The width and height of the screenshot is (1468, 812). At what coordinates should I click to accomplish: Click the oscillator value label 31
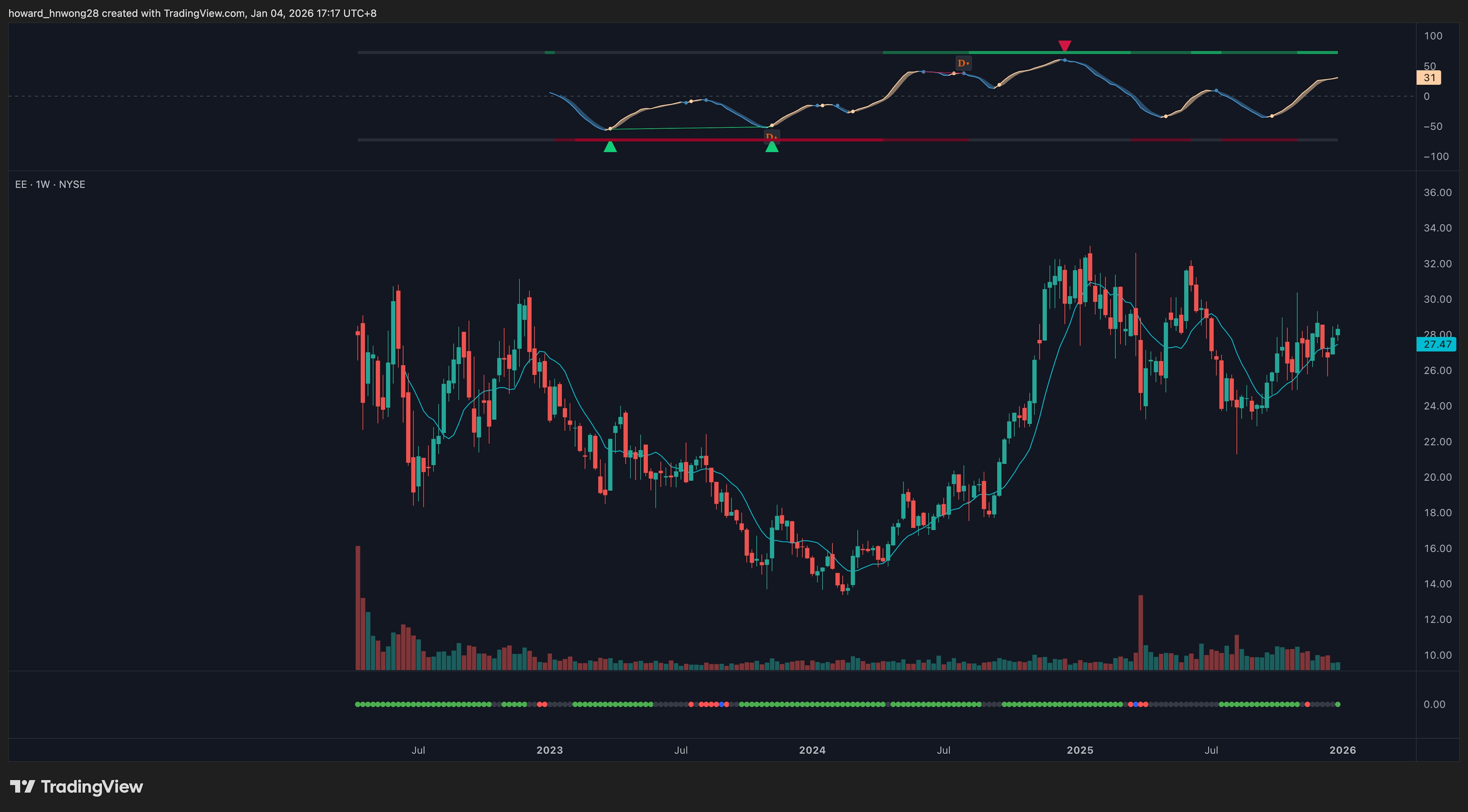tap(1429, 78)
